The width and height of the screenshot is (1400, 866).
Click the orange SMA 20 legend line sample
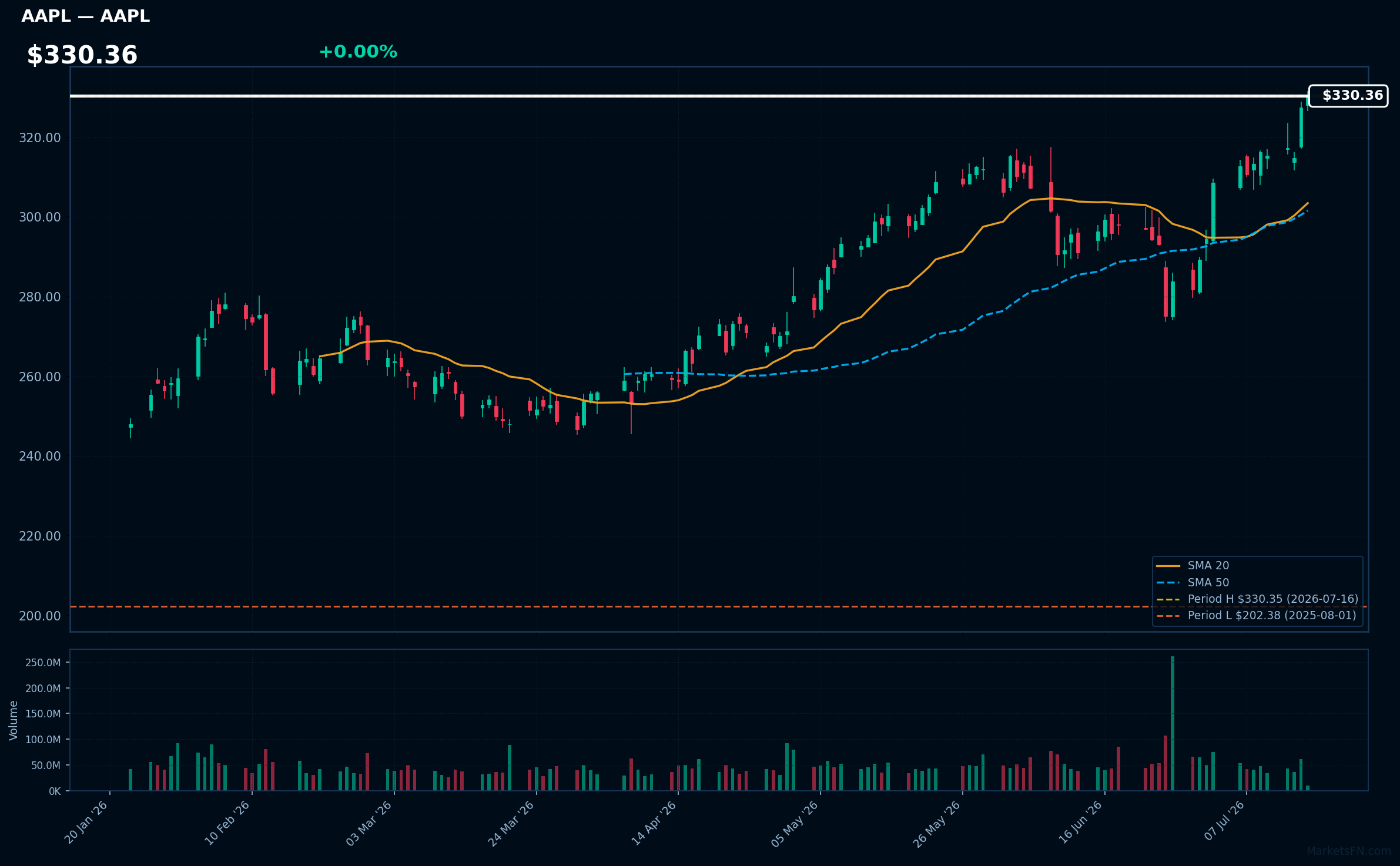pyautogui.click(x=1168, y=566)
